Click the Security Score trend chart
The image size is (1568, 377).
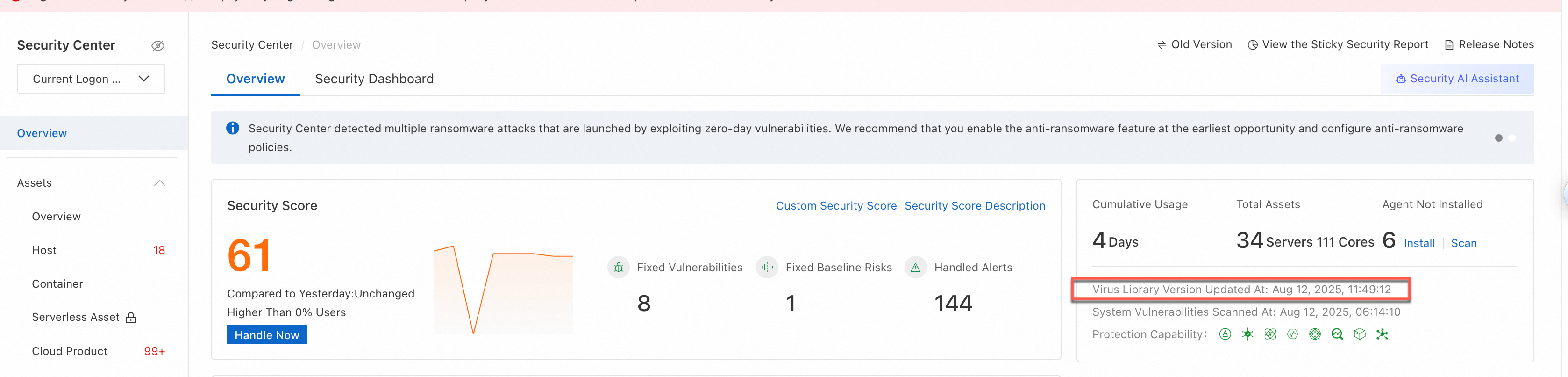coord(503,289)
